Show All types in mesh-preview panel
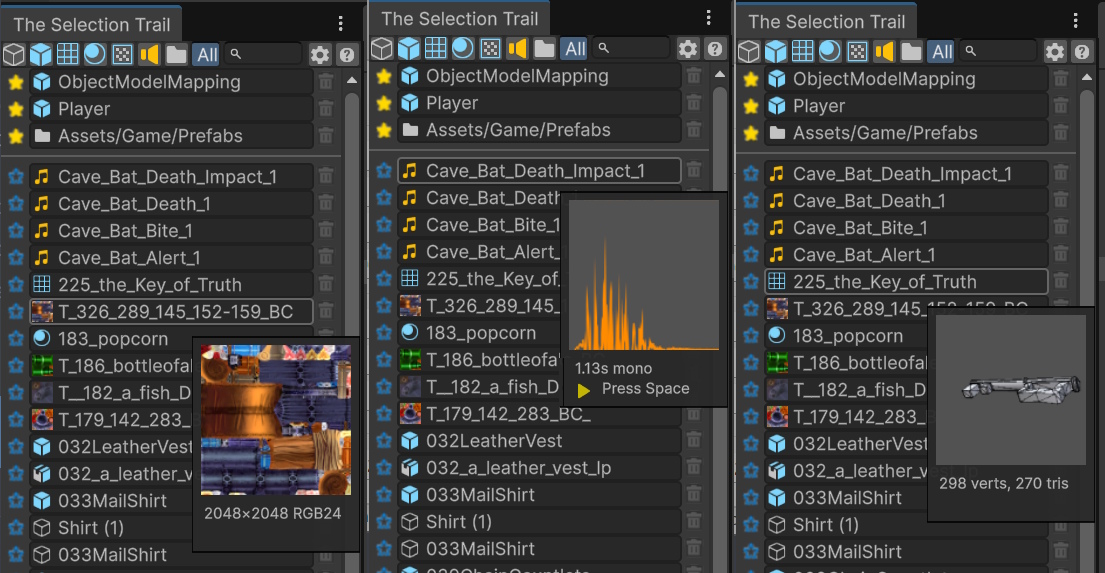The height and width of the screenshot is (573, 1105). 942,51
